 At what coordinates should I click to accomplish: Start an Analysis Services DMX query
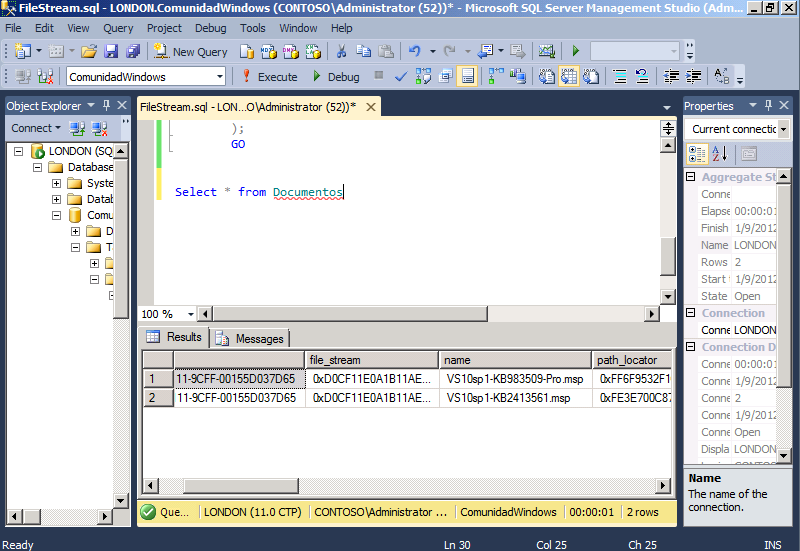coord(291,51)
